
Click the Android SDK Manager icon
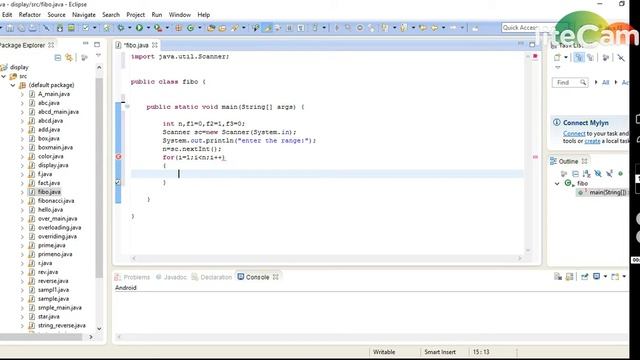[x=60, y=28]
